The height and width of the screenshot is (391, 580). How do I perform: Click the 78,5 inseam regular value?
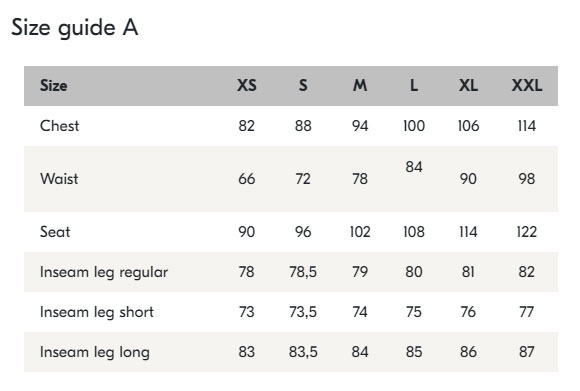tap(303, 272)
